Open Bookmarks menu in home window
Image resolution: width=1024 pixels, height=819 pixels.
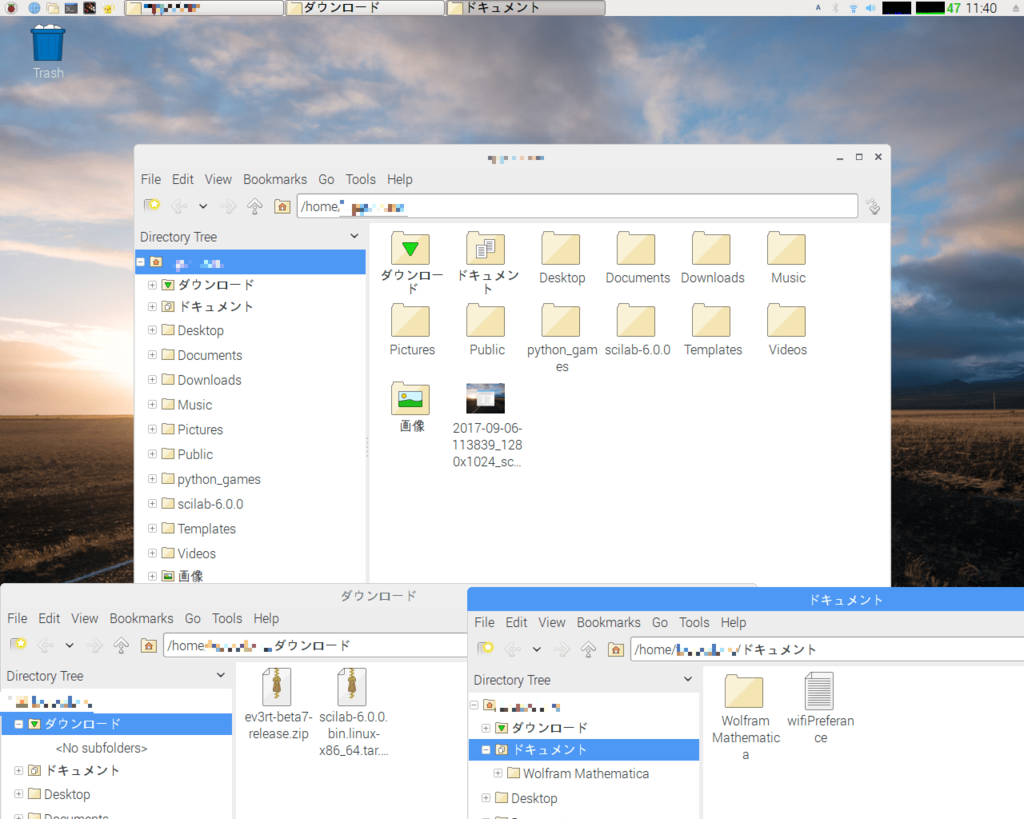click(275, 179)
